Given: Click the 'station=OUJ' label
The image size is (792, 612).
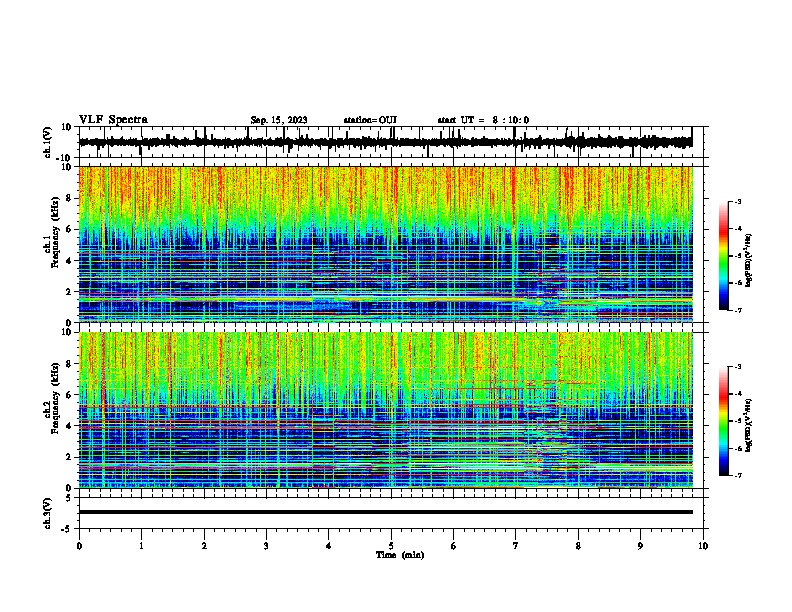Looking at the screenshot, I should (x=370, y=120).
